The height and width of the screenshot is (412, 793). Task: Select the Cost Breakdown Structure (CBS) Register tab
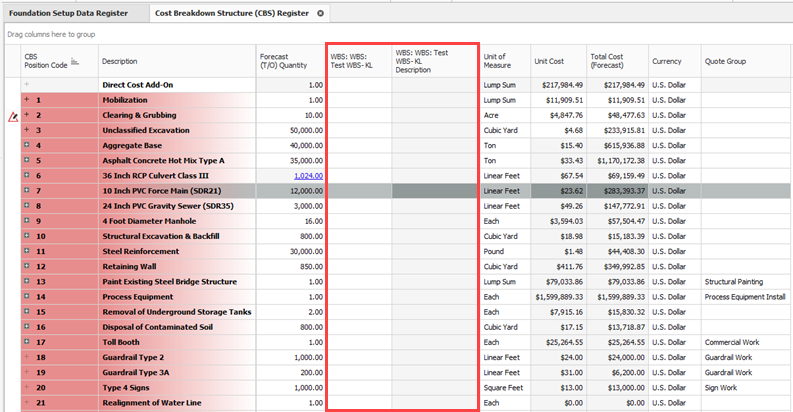[x=229, y=14]
